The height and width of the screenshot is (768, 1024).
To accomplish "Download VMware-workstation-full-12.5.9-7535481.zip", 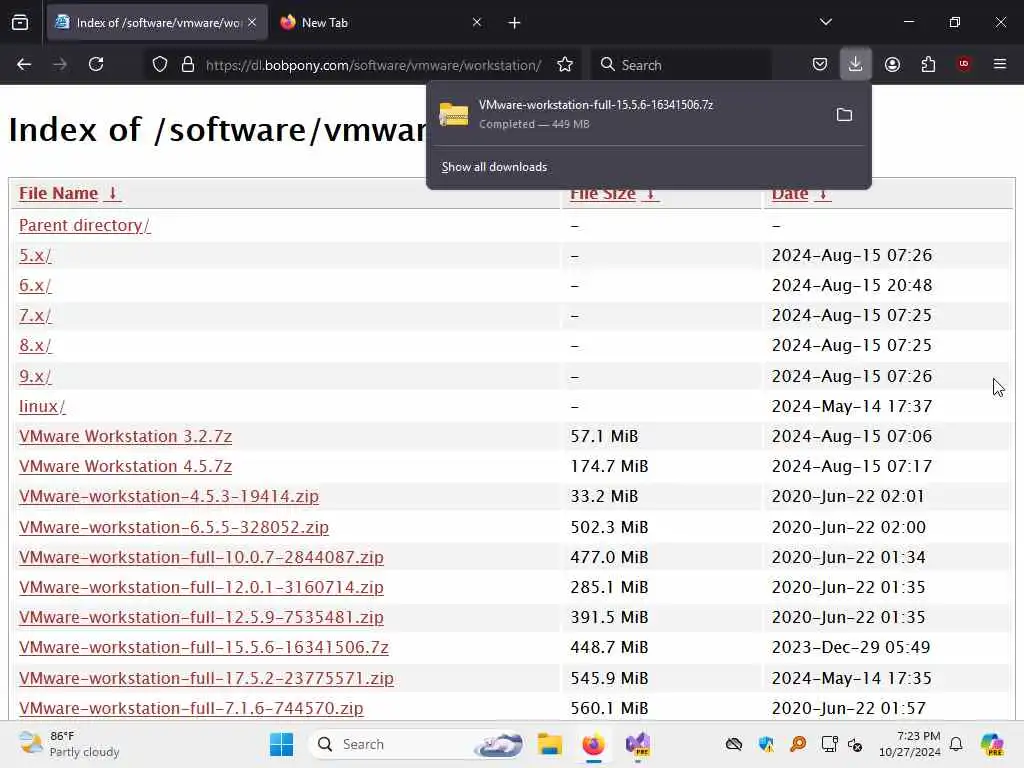I will pos(201,617).
